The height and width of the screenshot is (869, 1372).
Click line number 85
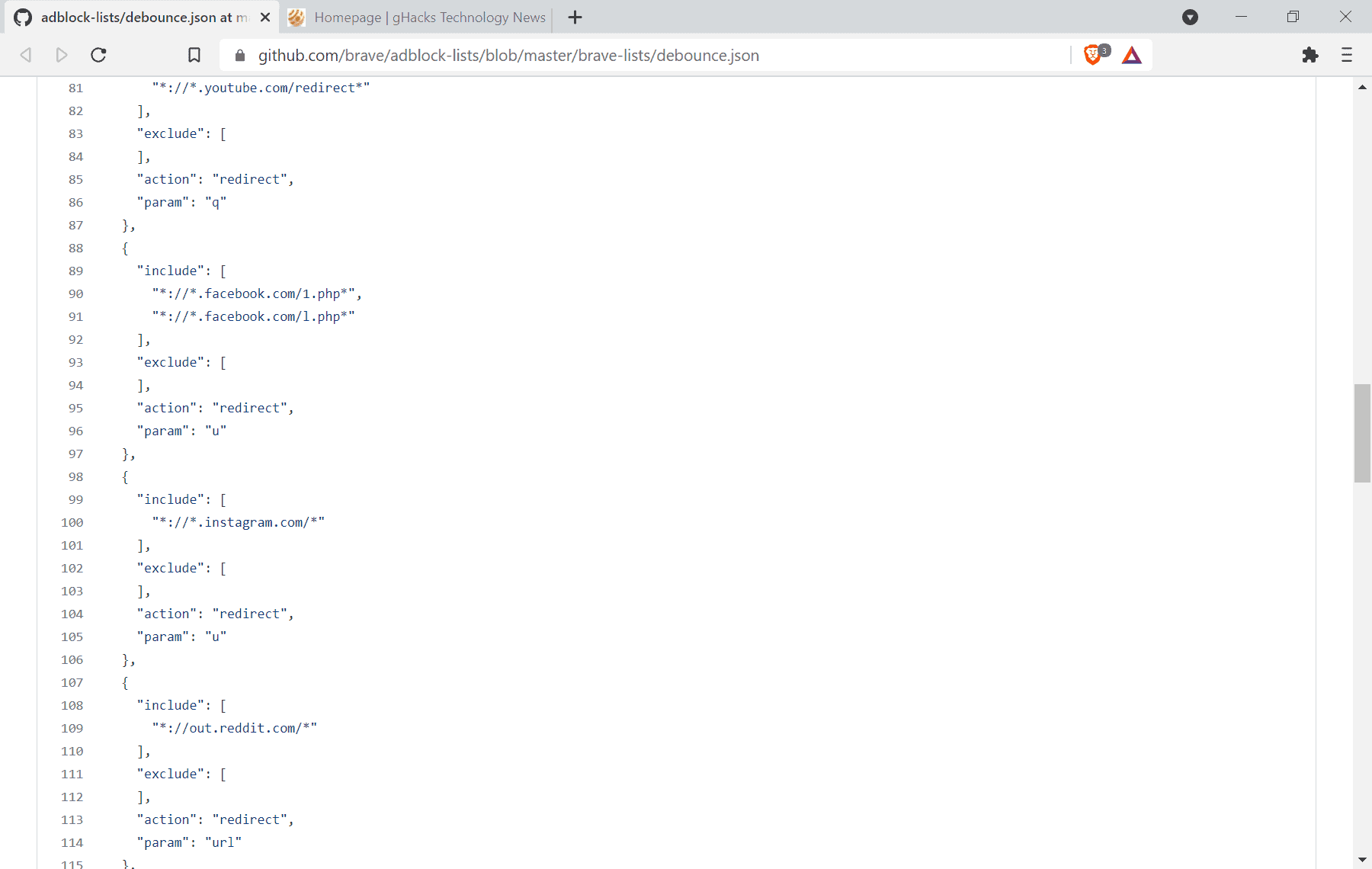pyautogui.click(x=75, y=179)
